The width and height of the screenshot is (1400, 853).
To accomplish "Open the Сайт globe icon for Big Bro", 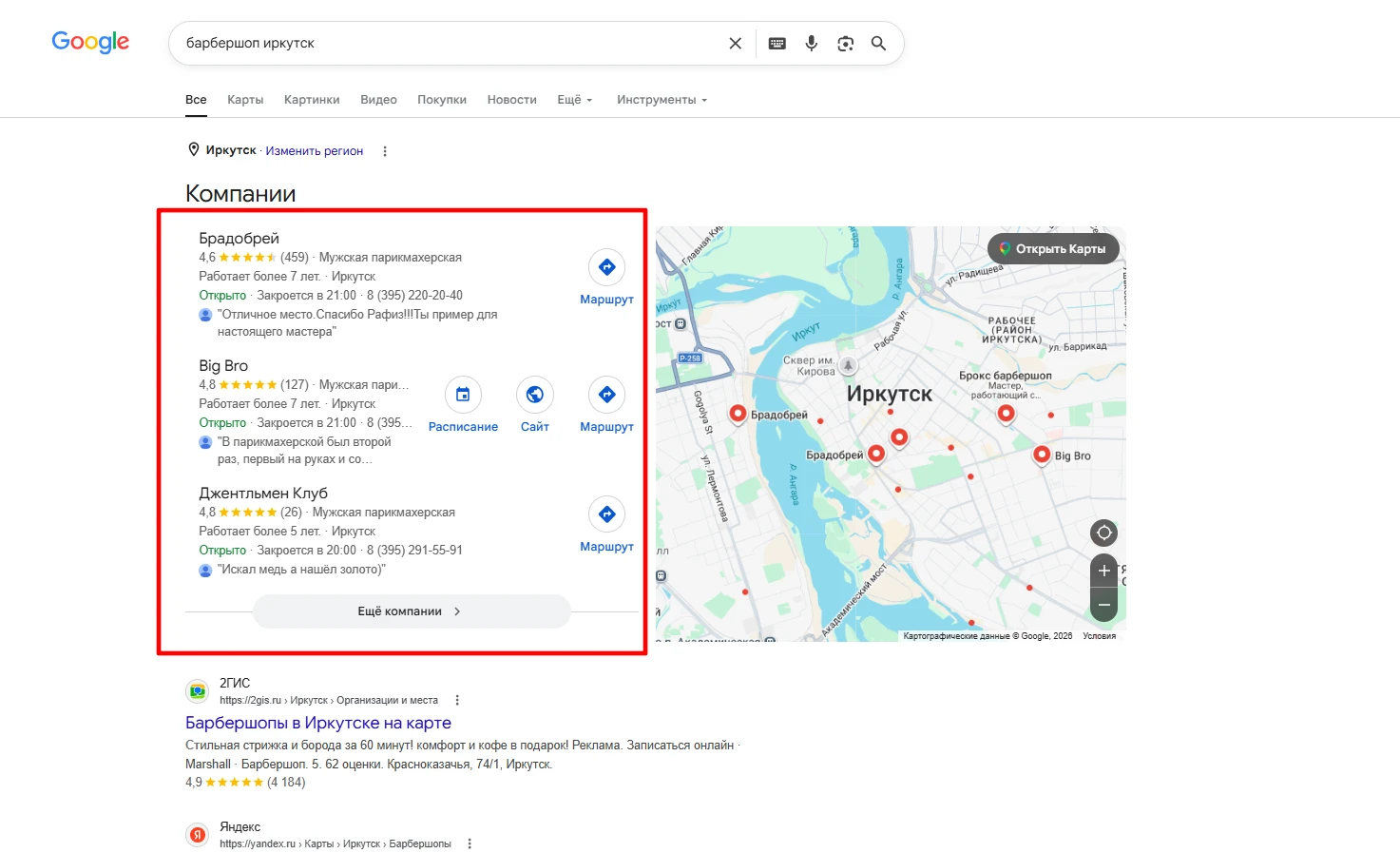I will pyautogui.click(x=535, y=395).
